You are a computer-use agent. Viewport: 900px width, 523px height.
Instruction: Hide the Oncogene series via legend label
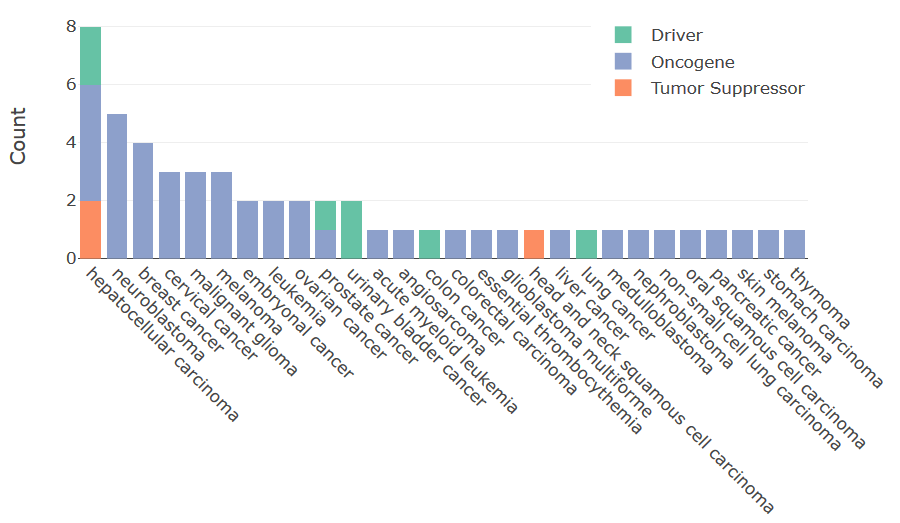[692, 62]
